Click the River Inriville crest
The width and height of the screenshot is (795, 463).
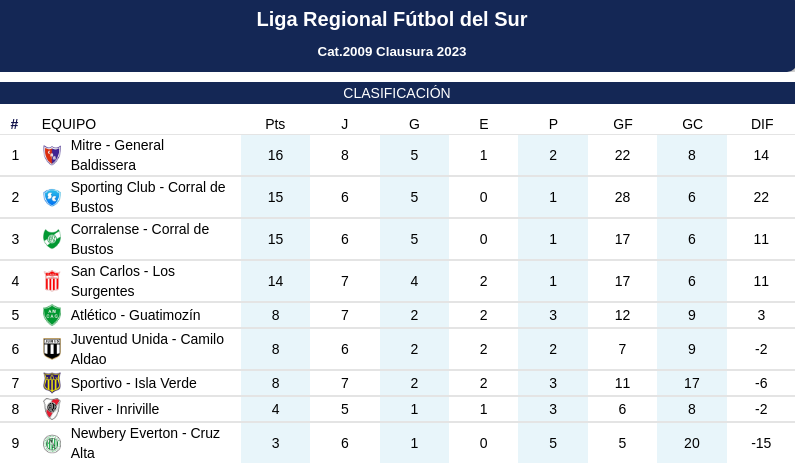coord(52,409)
